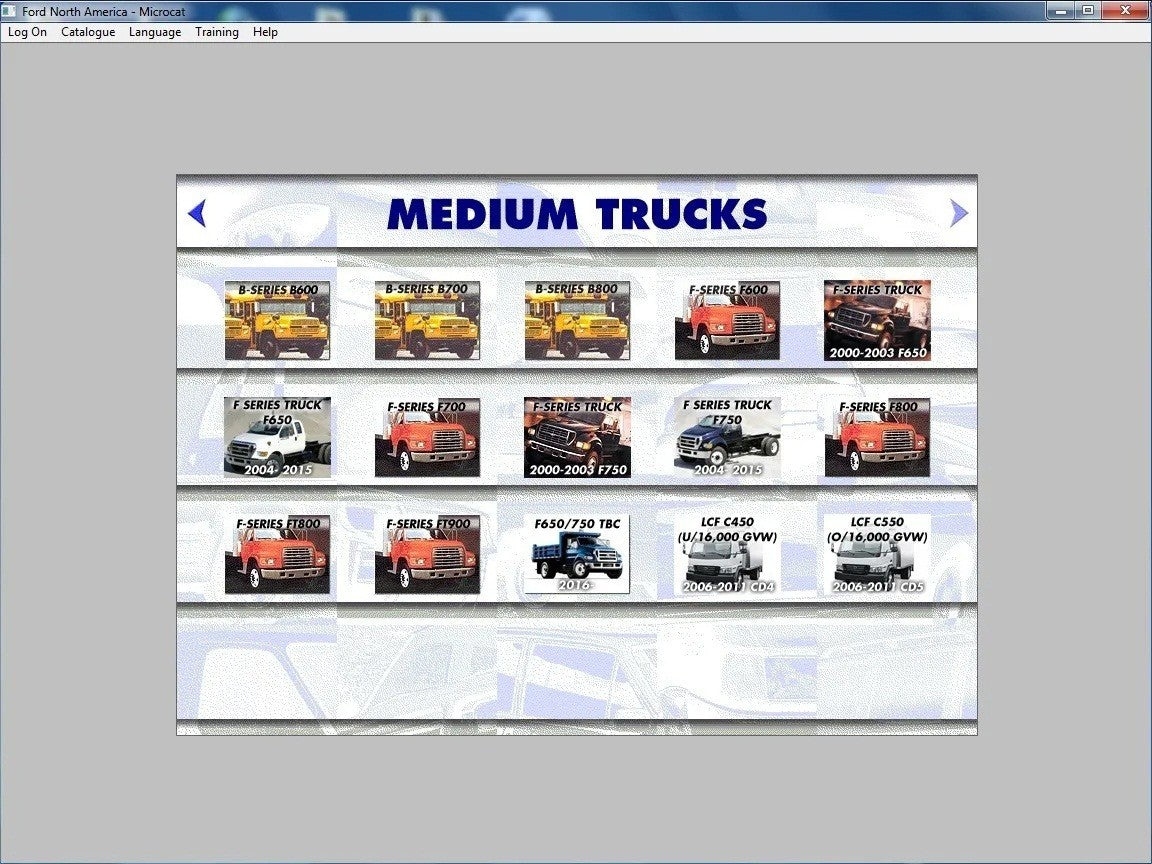Open the 2000-2003 F650 truck catalogue

click(877, 321)
